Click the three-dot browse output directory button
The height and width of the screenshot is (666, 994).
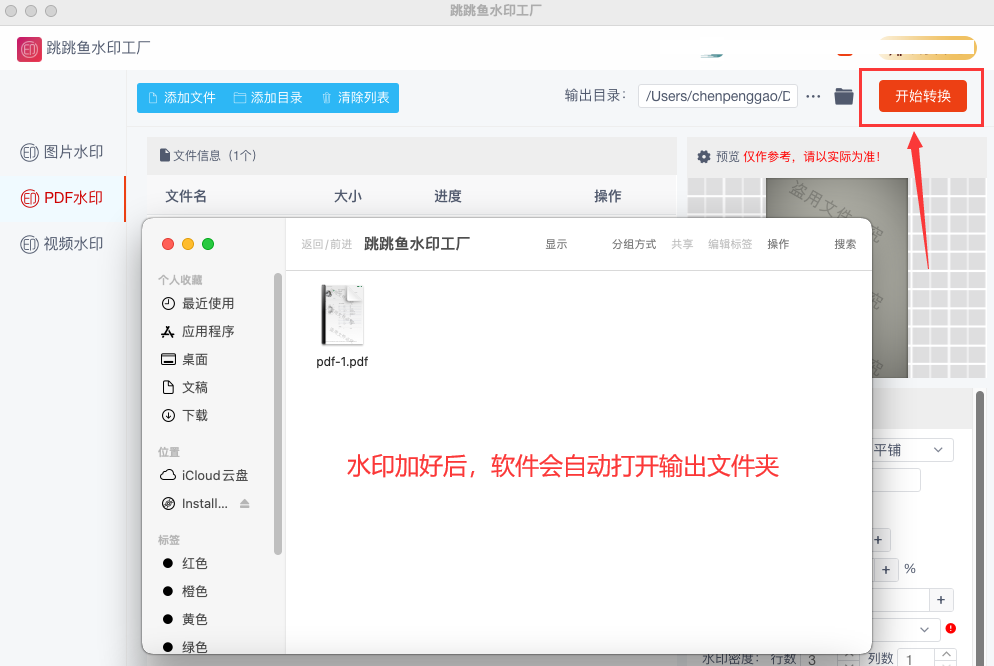(813, 96)
